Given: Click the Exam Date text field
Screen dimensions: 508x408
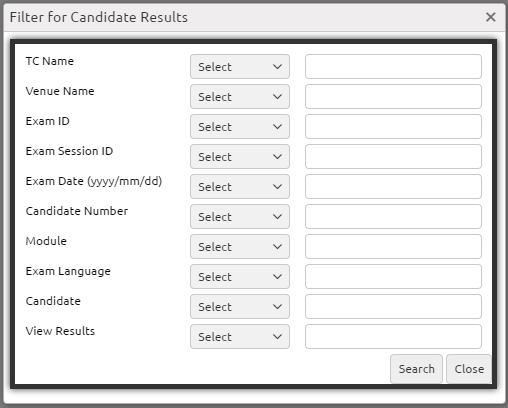Looking at the screenshot, I should point(393,187).
